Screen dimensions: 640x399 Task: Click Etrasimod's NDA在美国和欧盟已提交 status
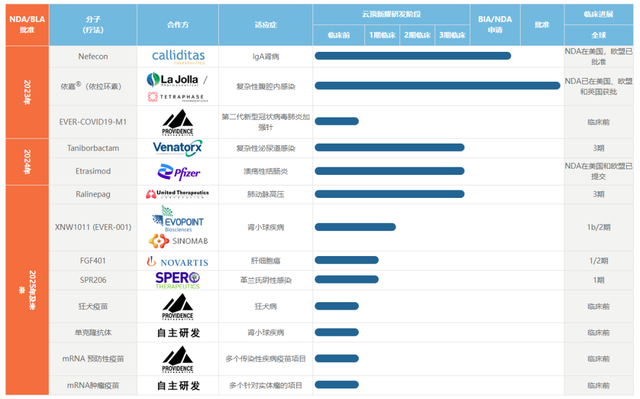[598, 171]
